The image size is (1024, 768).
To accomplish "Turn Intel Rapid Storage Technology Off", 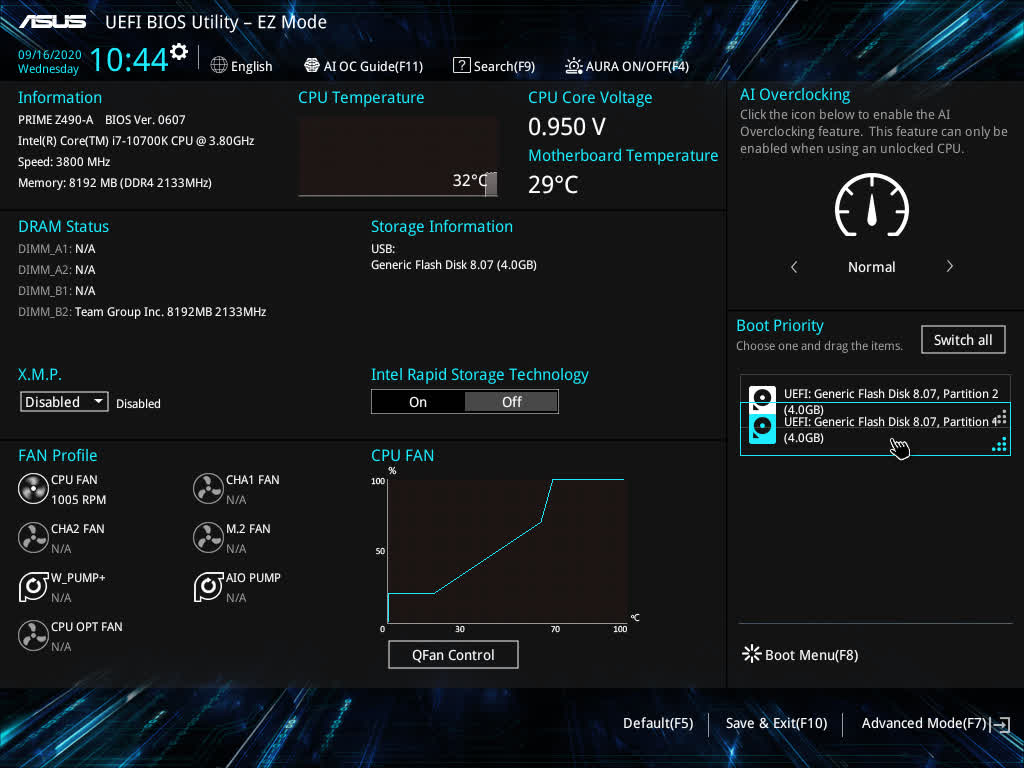I will (x=511, y=402).
